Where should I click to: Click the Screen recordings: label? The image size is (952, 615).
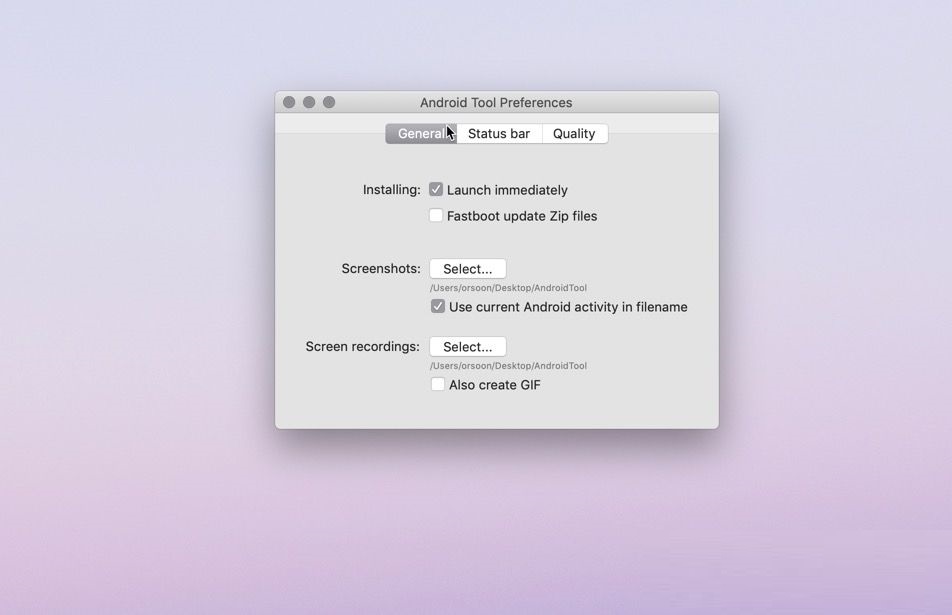(x=362, y=347)
